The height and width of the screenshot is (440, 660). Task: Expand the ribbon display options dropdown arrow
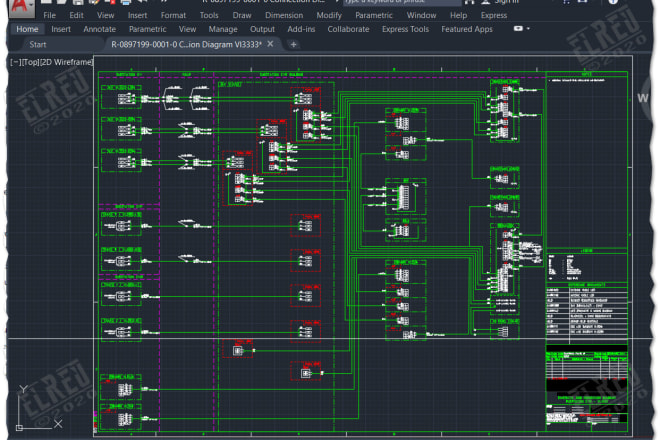tap(528, 29)
